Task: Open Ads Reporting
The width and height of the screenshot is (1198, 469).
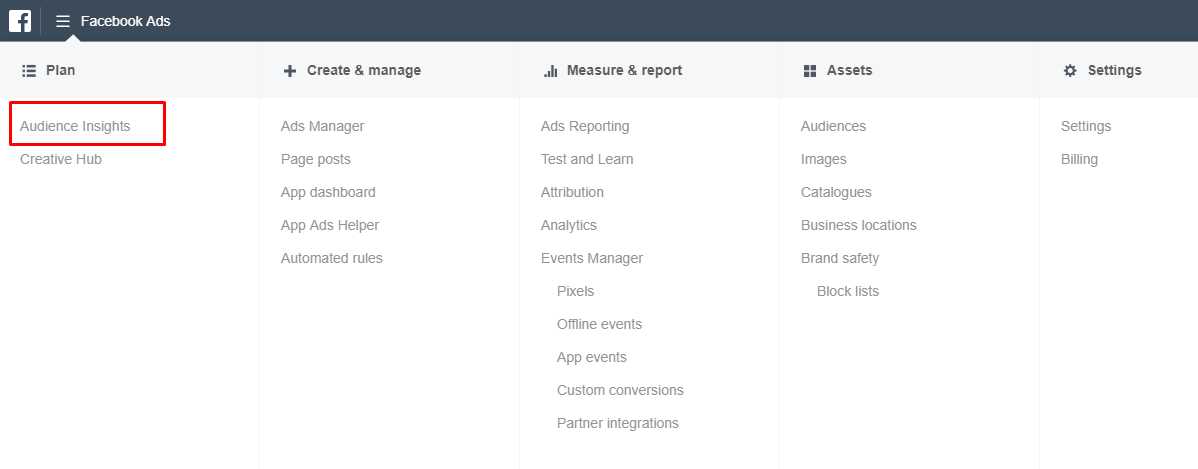Action: click(x=585, y=127)
